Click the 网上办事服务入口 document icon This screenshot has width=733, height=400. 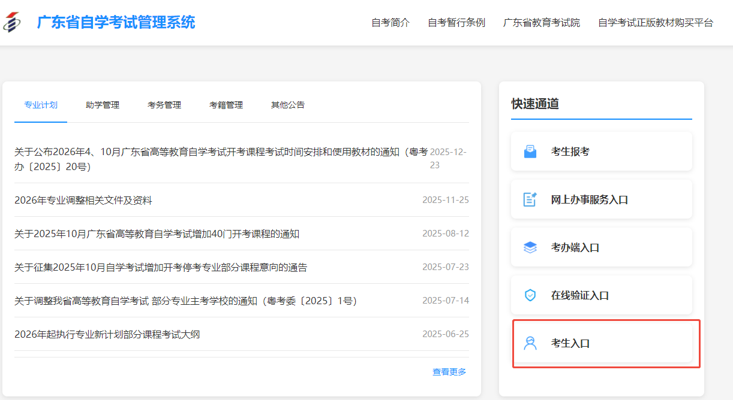530,200
